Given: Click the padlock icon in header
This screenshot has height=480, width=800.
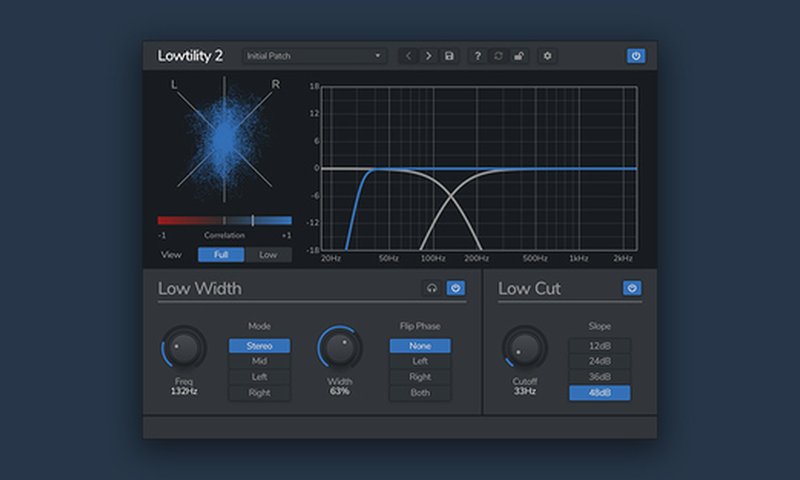Looking at the screenshot, I should pos(518,56).
